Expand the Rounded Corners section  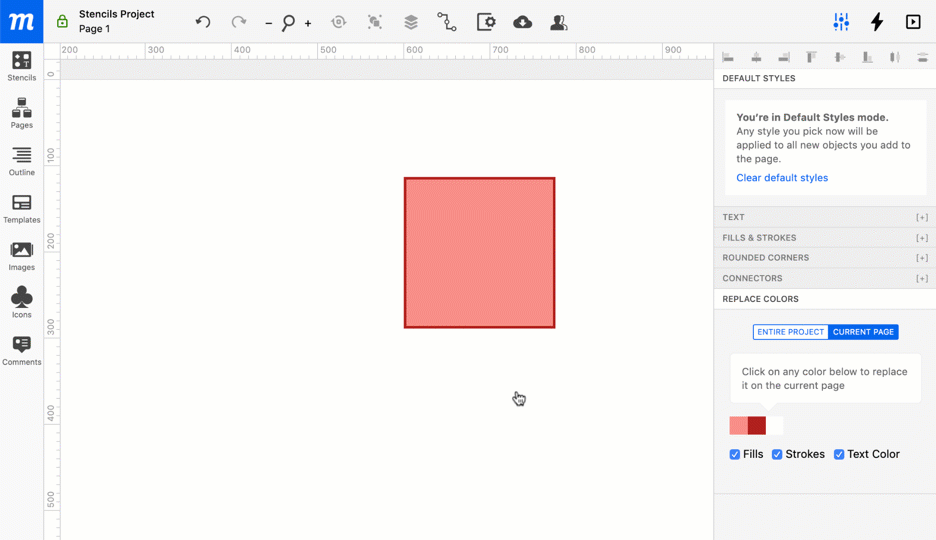point(825,258)
